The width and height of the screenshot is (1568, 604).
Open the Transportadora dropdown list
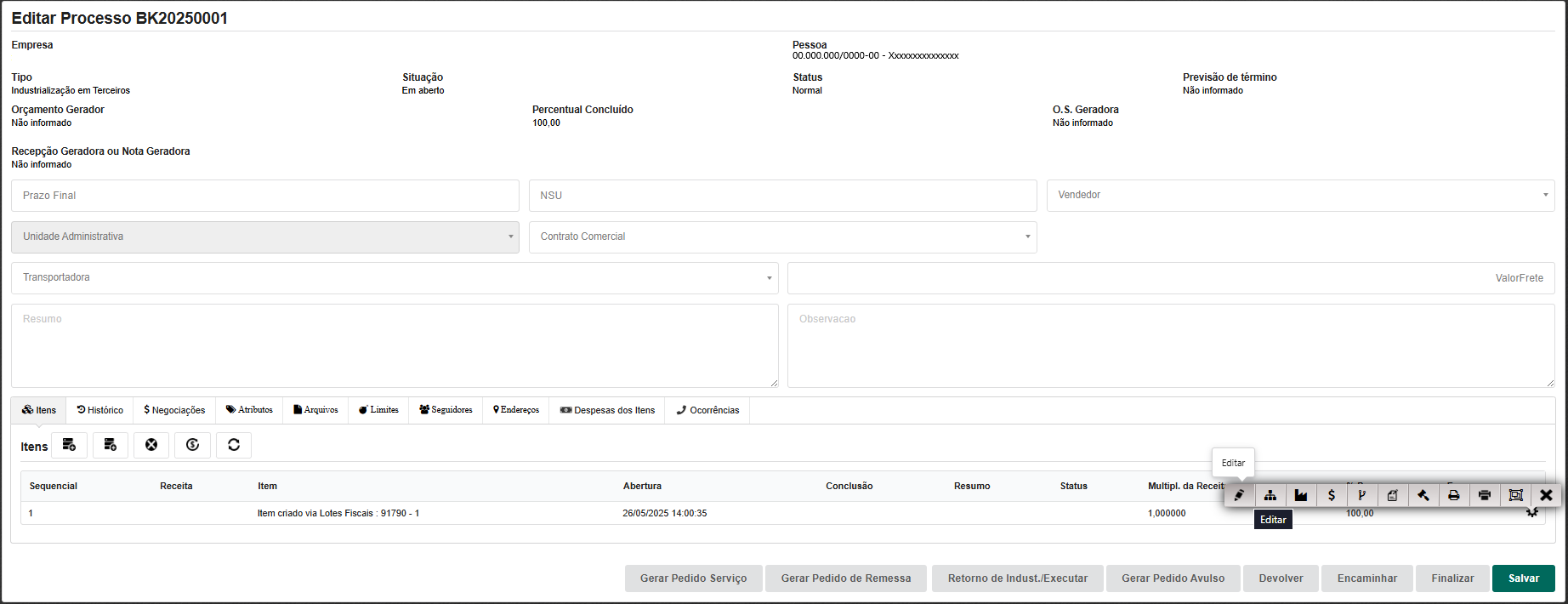pos(395,278)
